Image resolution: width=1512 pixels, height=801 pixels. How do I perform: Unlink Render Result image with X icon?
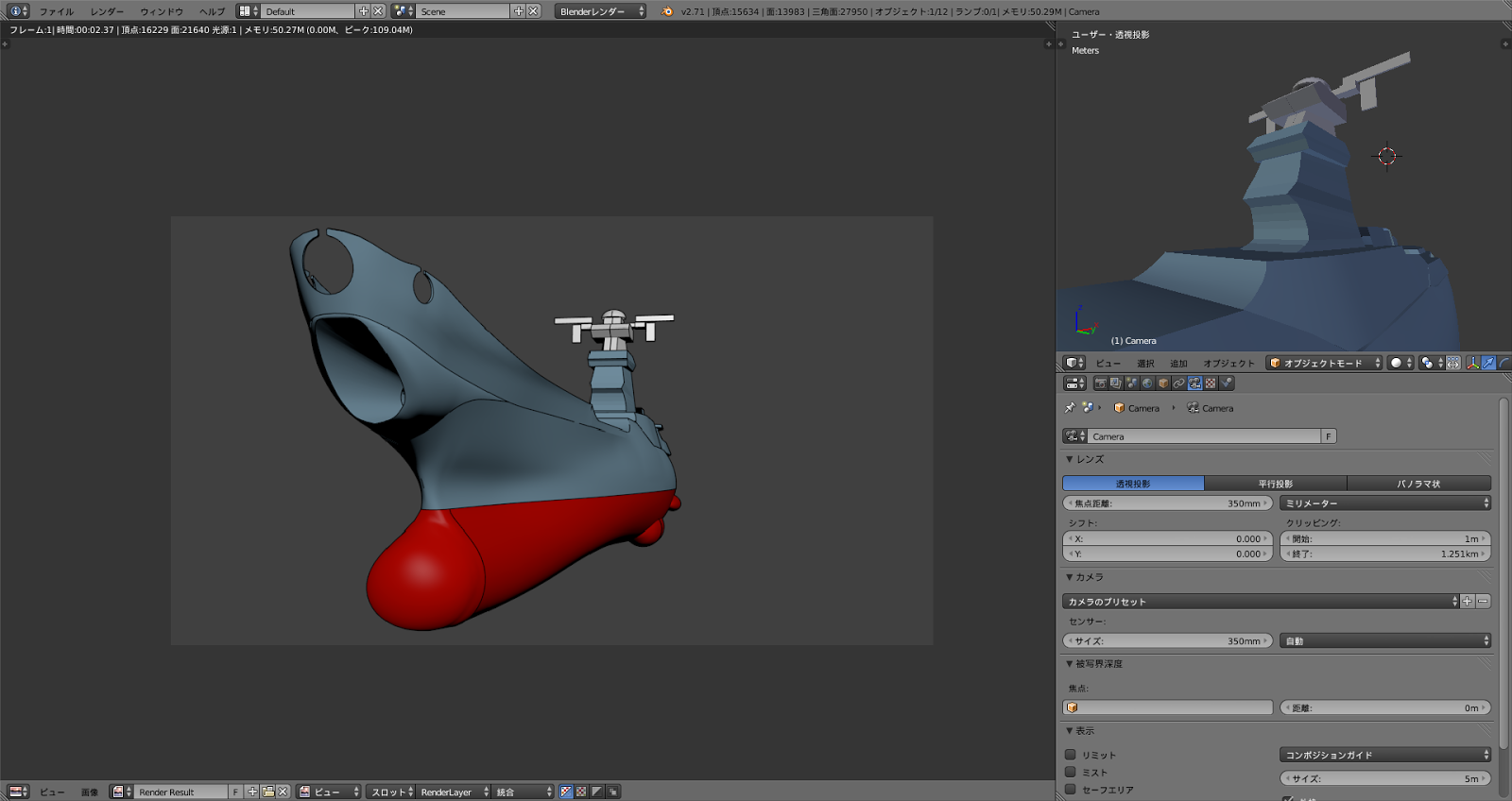[283, 792]
